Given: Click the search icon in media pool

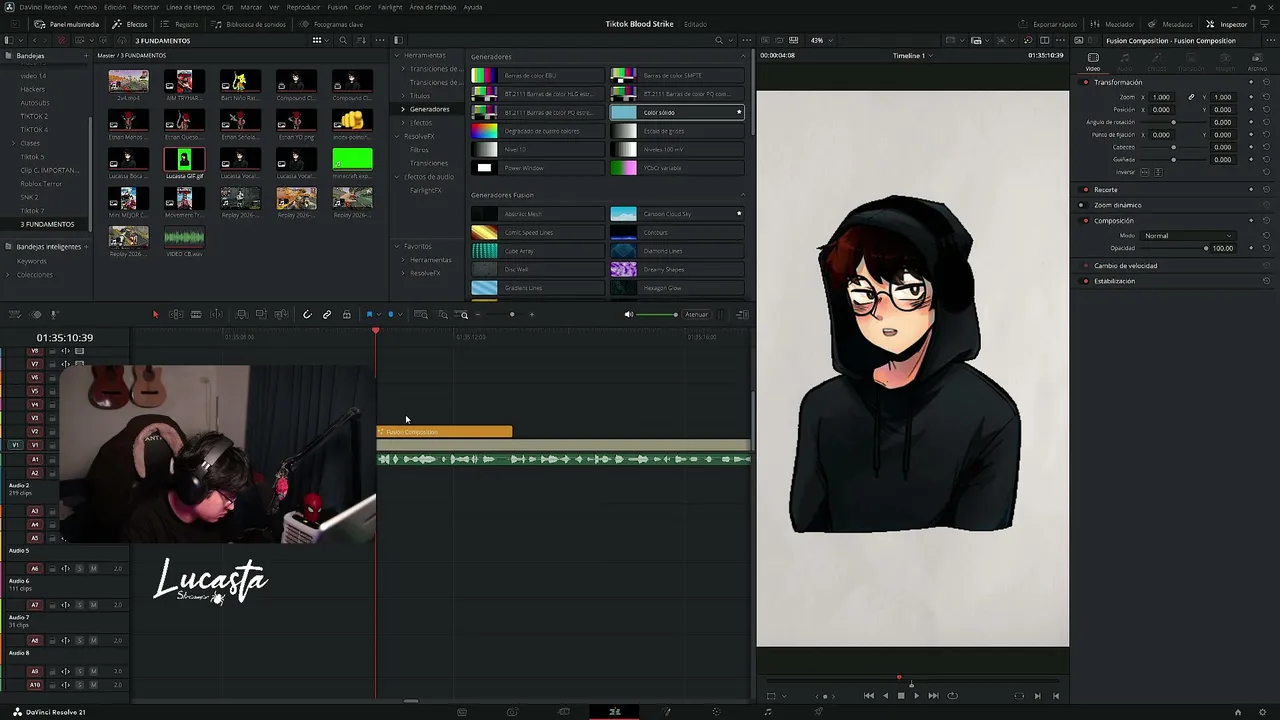Looking at the screenshot, I should pos(343,41).
